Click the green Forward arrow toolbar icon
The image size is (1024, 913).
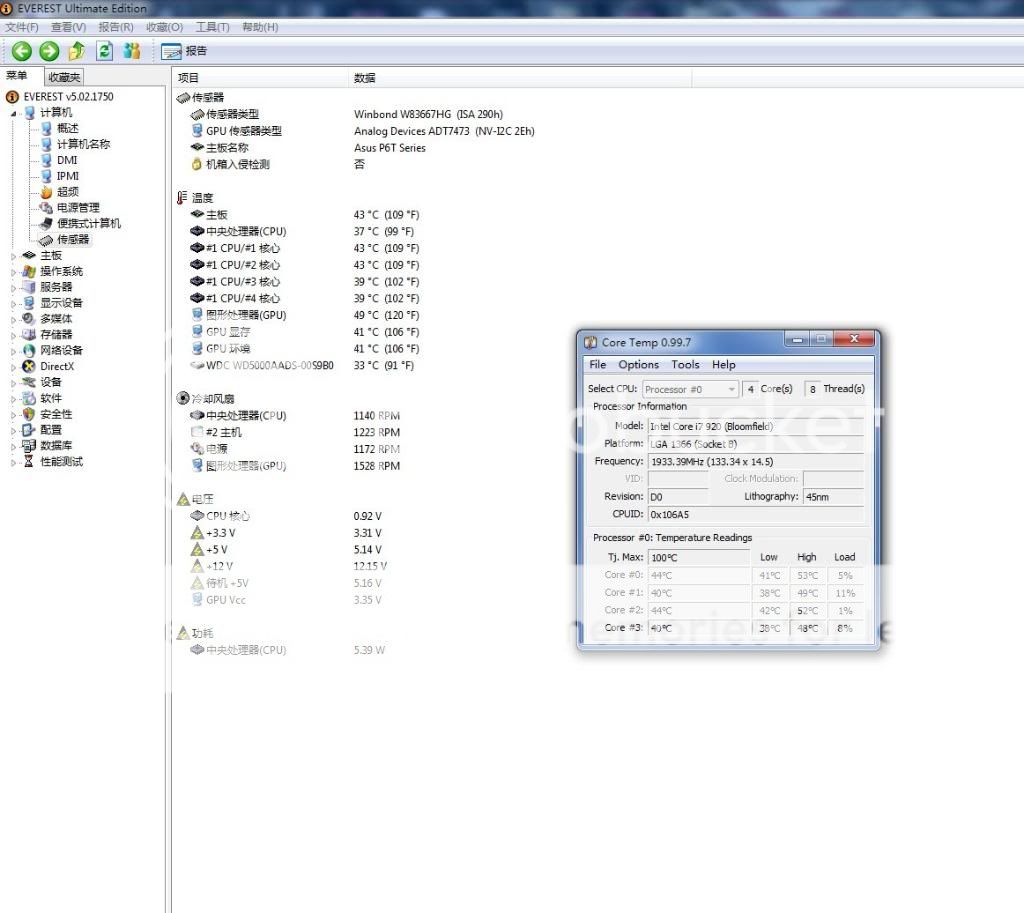coord(48,51)
